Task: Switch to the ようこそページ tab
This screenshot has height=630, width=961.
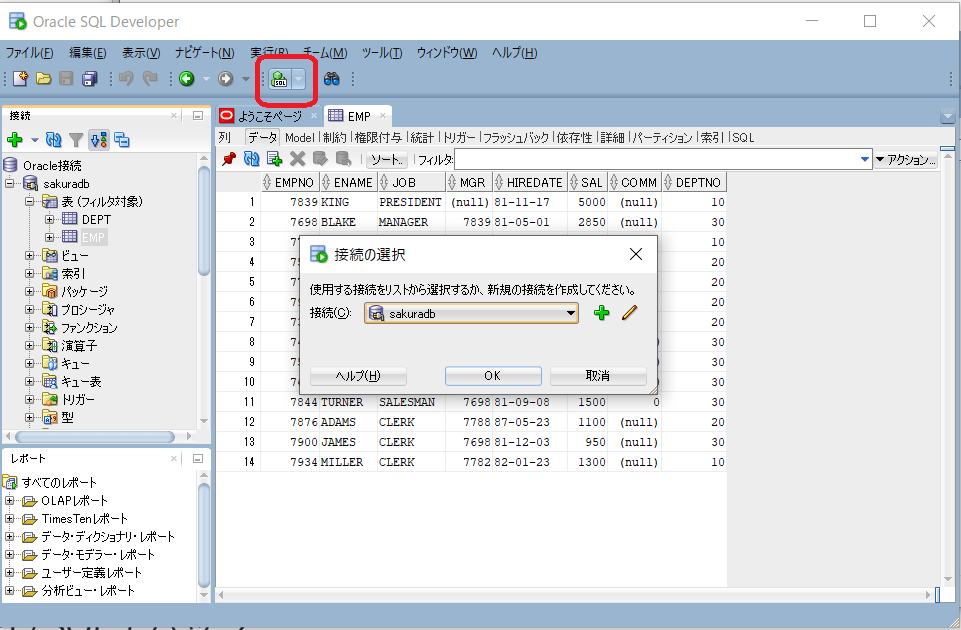Action: (x=269, y=116)
